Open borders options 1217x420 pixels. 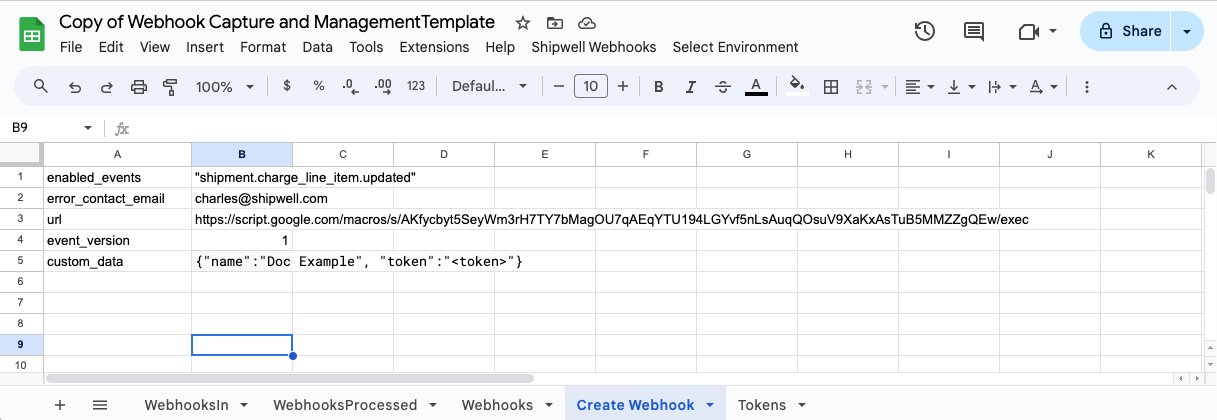pos(830,87)
